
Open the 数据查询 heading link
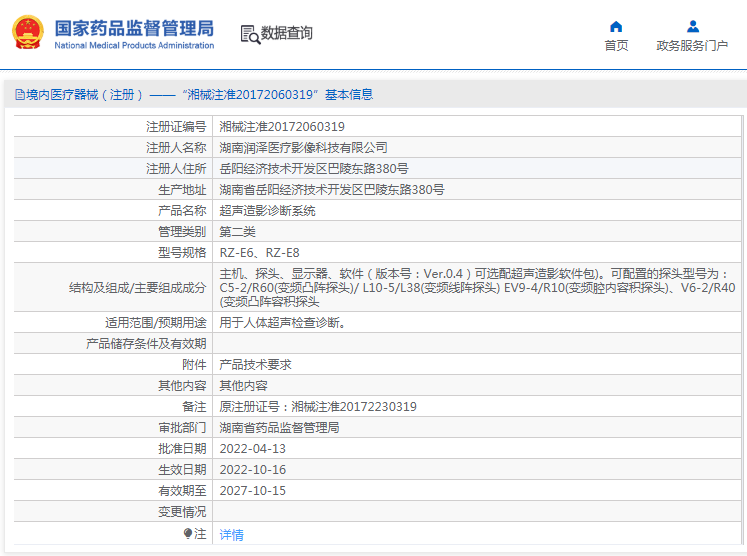click(287, 34)
